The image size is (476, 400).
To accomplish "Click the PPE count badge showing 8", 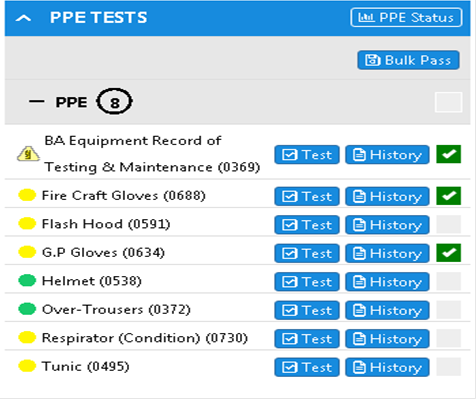I will pyautogui.click(x=114, y=101).
